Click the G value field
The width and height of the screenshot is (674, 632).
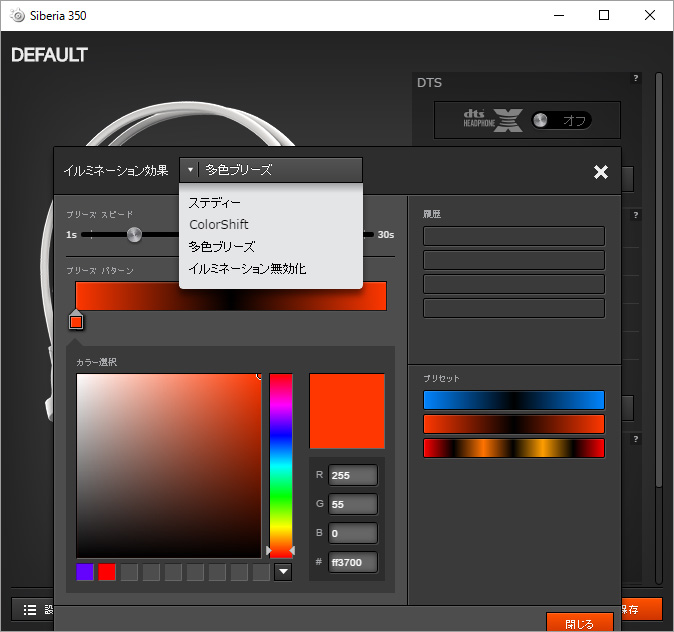click(353, 504)
